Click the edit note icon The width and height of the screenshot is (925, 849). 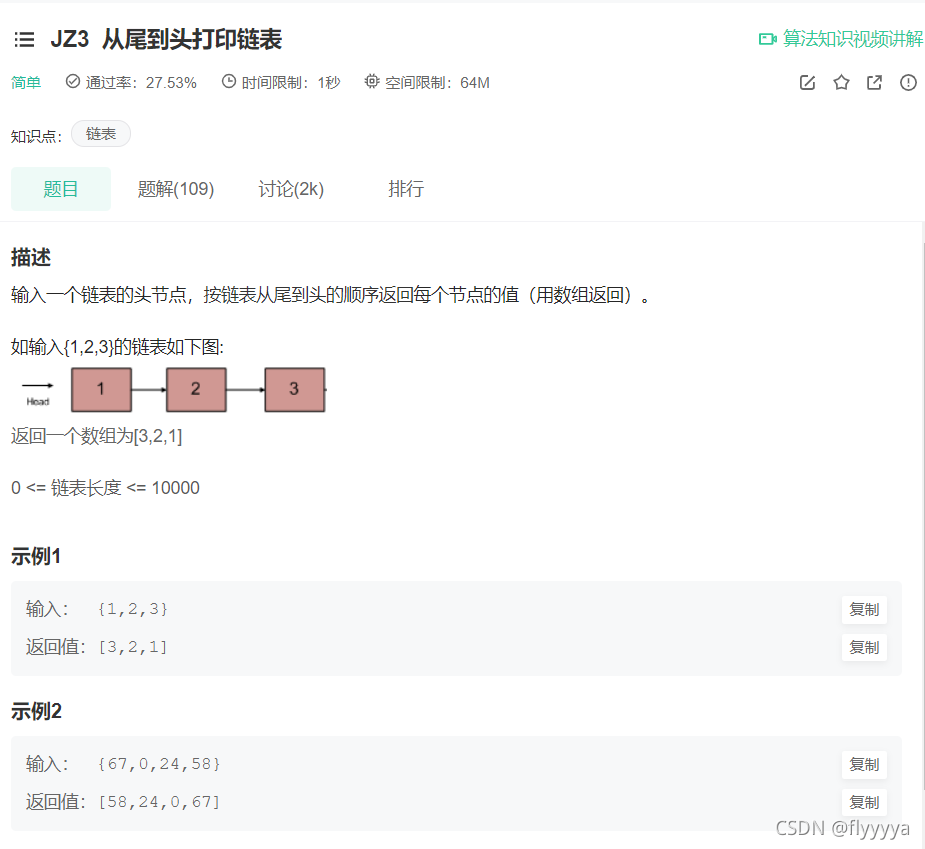(x=808, y=83)
